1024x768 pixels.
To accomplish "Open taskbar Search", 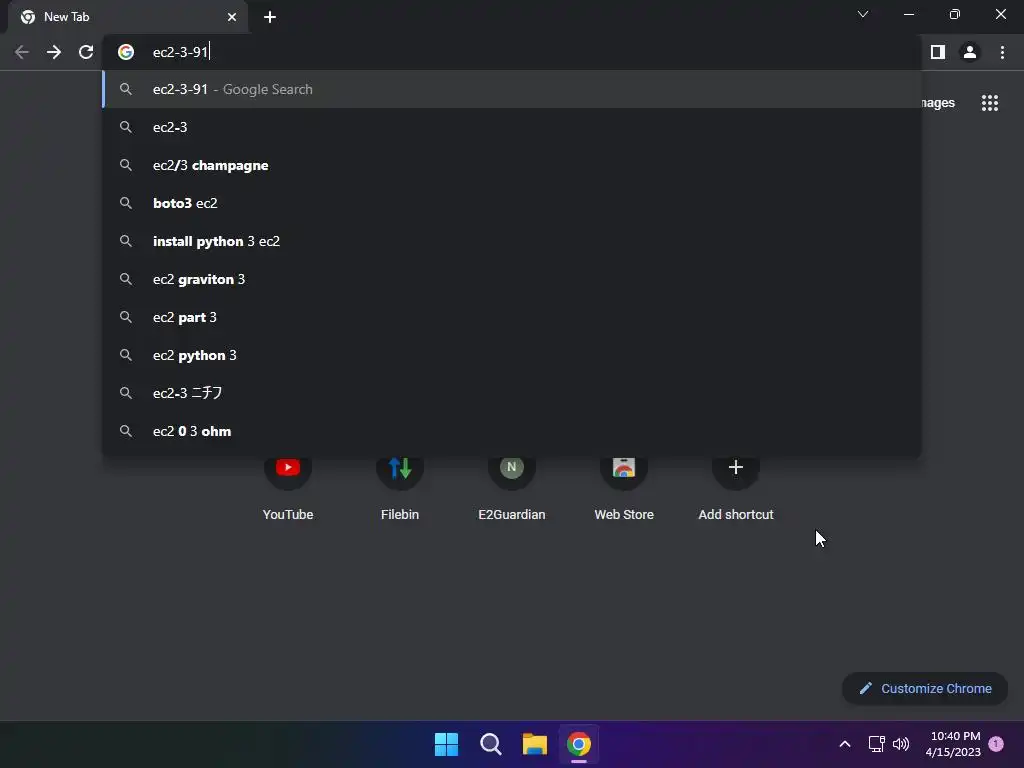I will [x=490, y=744].
